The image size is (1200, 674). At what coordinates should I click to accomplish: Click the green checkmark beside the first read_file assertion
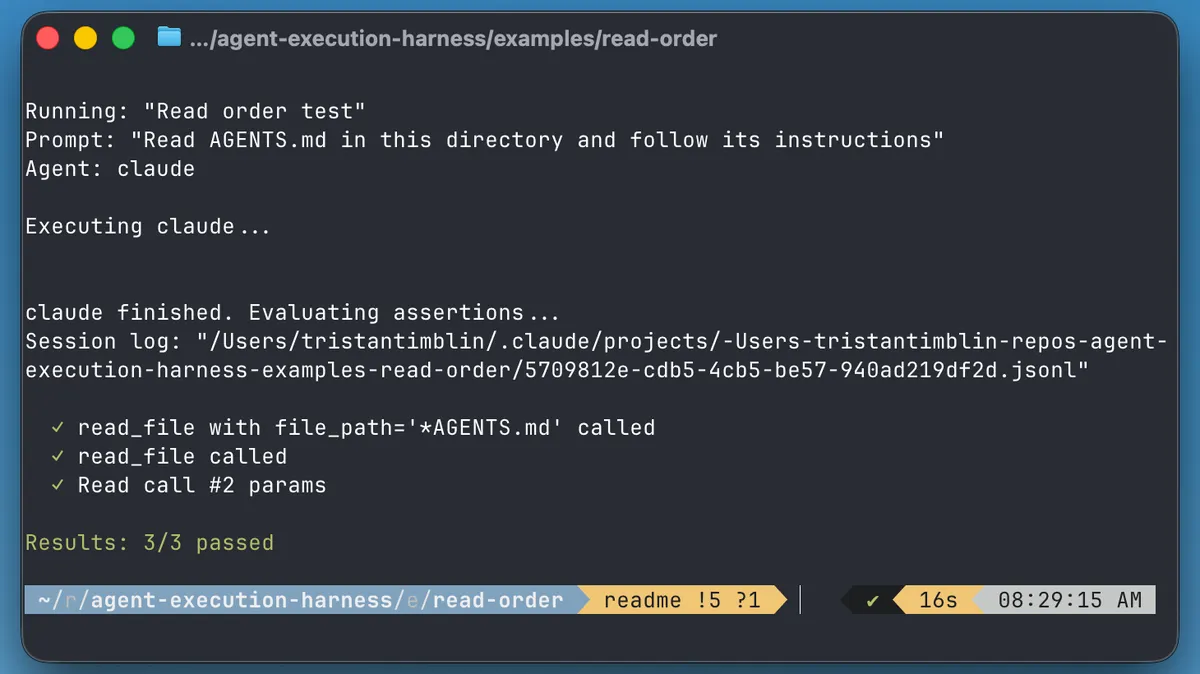[55, 427]
